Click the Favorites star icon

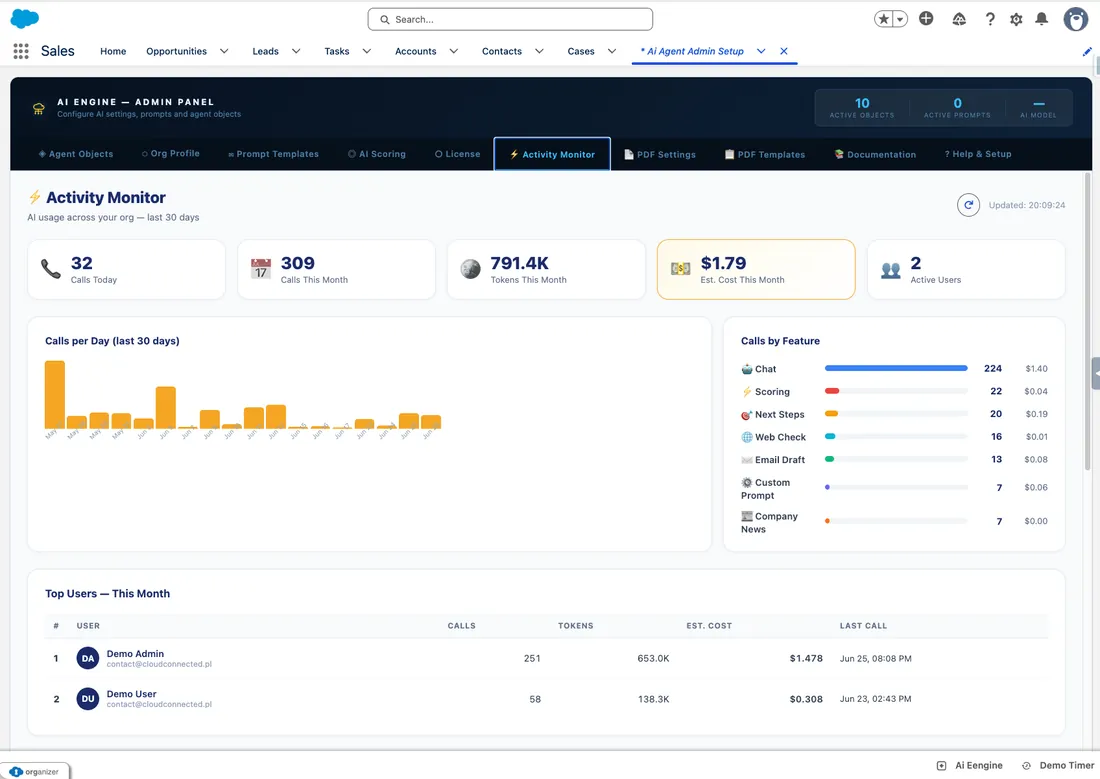click(x=884, y=19)
